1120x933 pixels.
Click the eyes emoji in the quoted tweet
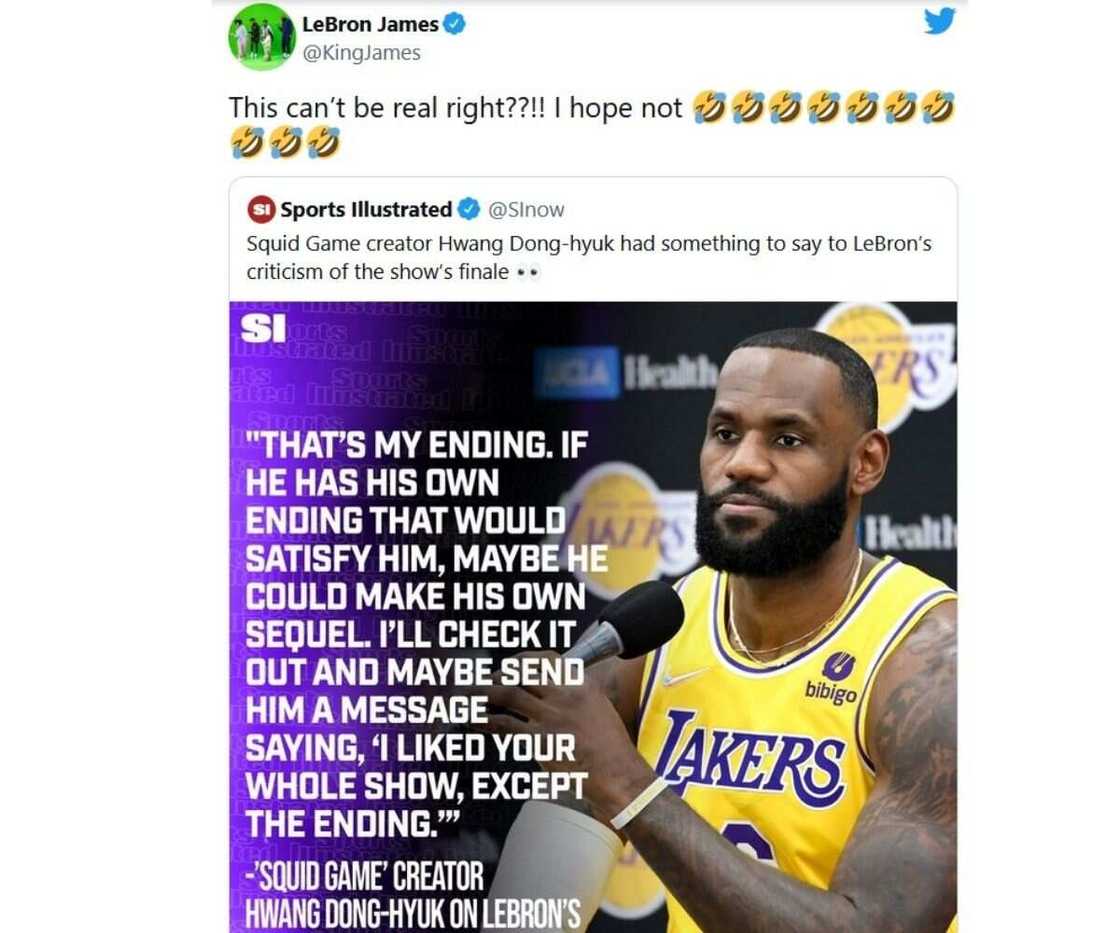click(x=528, y=271)
